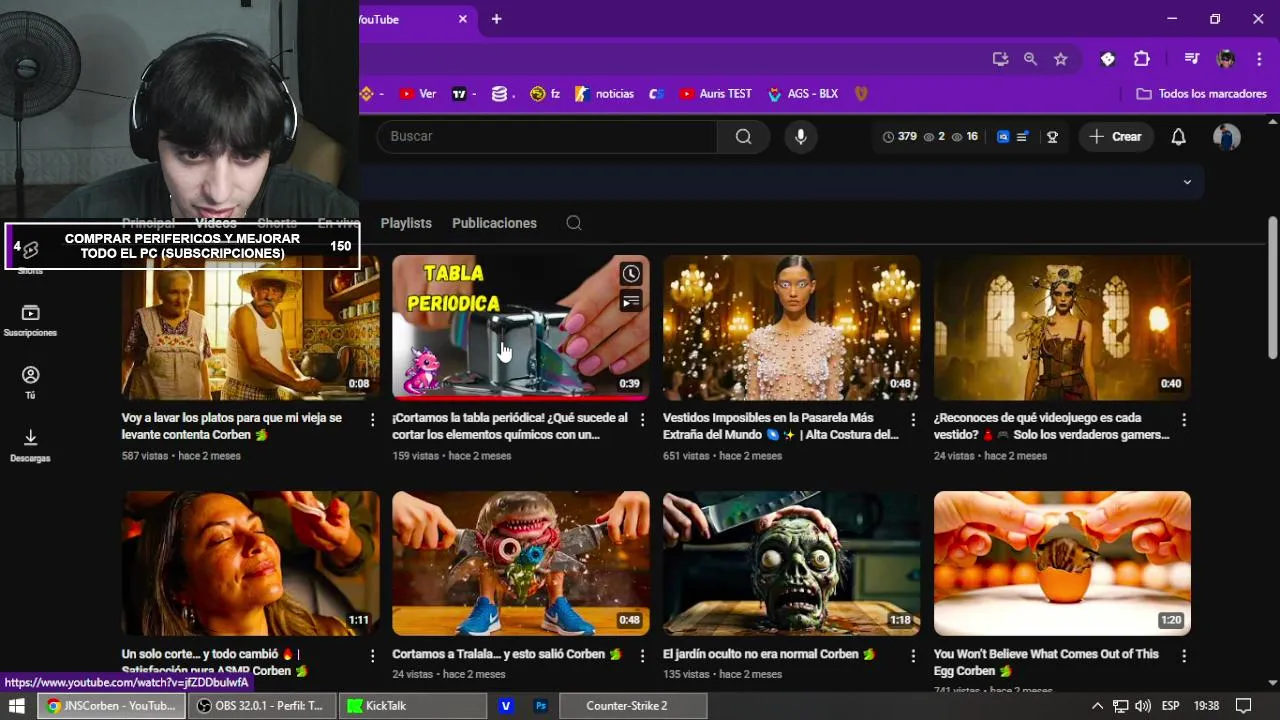
Task: Open the Tú sidebar item
Action: [30, 382]
